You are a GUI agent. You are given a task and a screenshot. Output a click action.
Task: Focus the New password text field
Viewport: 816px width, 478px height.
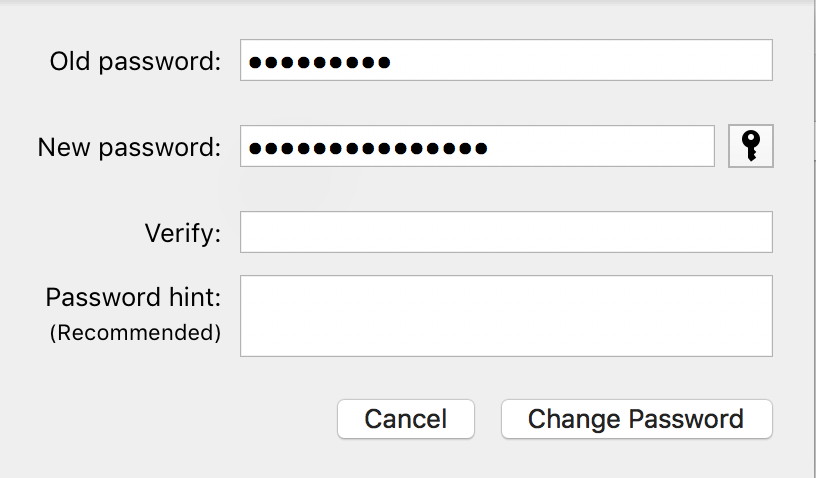(477, 147)
